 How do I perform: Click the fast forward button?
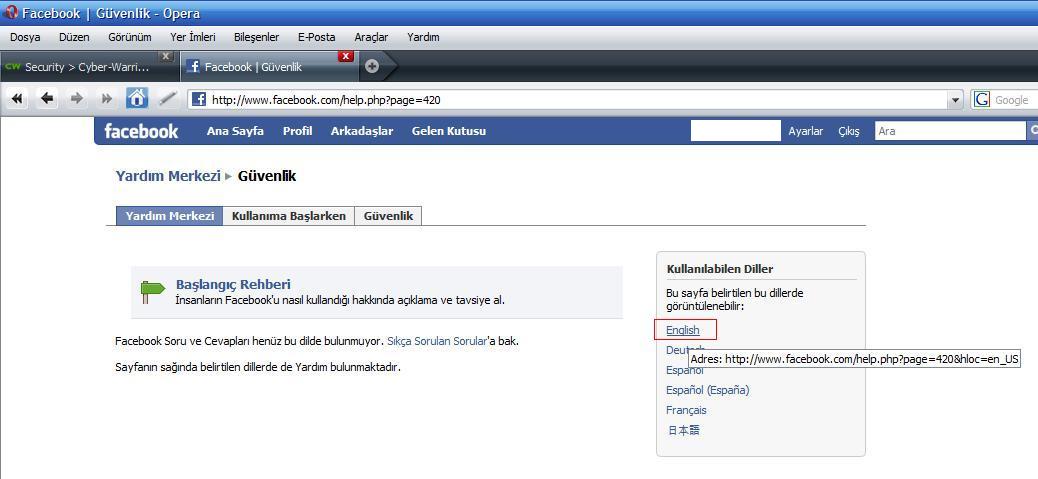107,99
